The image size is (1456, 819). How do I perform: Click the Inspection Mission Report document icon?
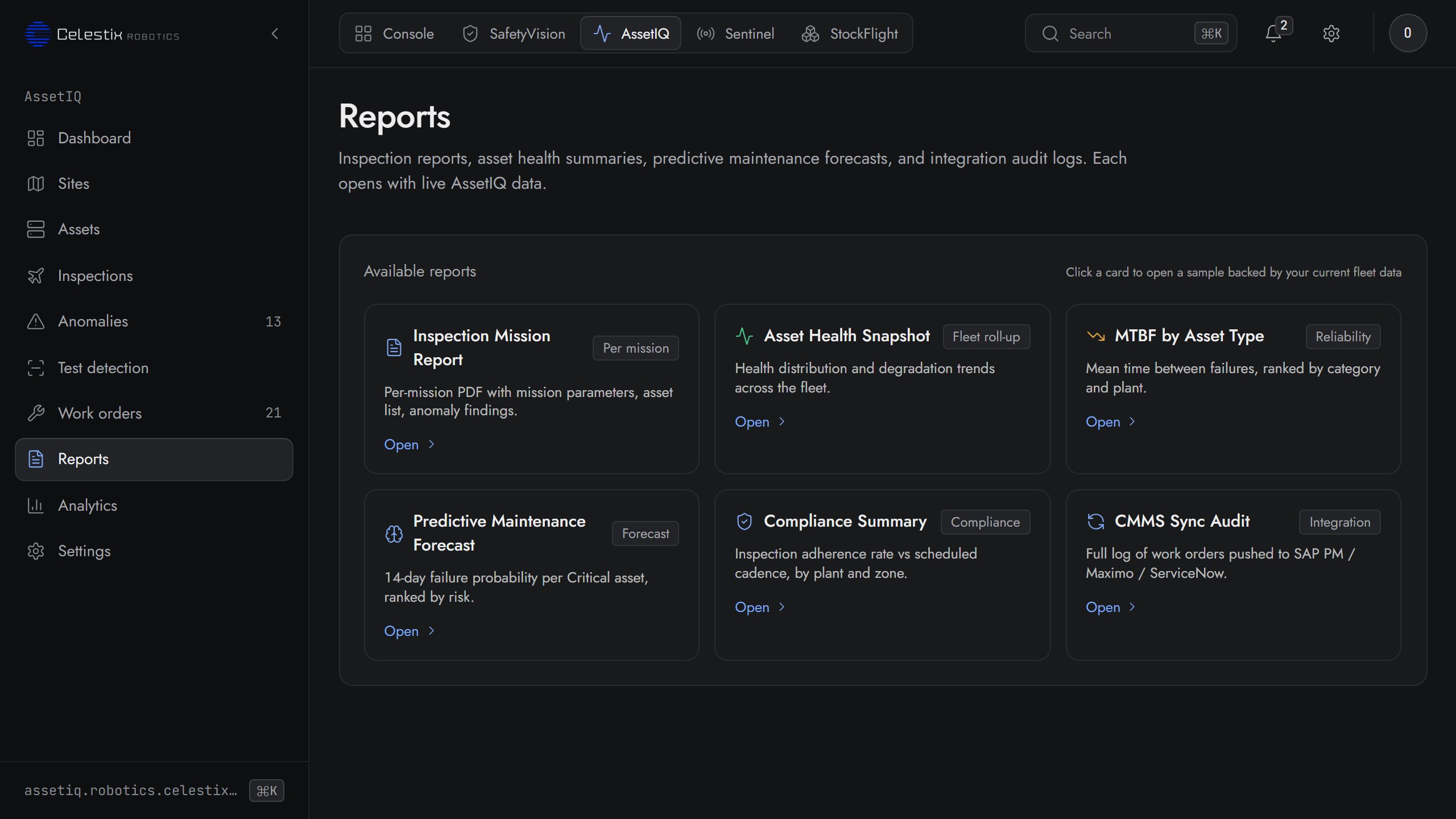(394, 348)
